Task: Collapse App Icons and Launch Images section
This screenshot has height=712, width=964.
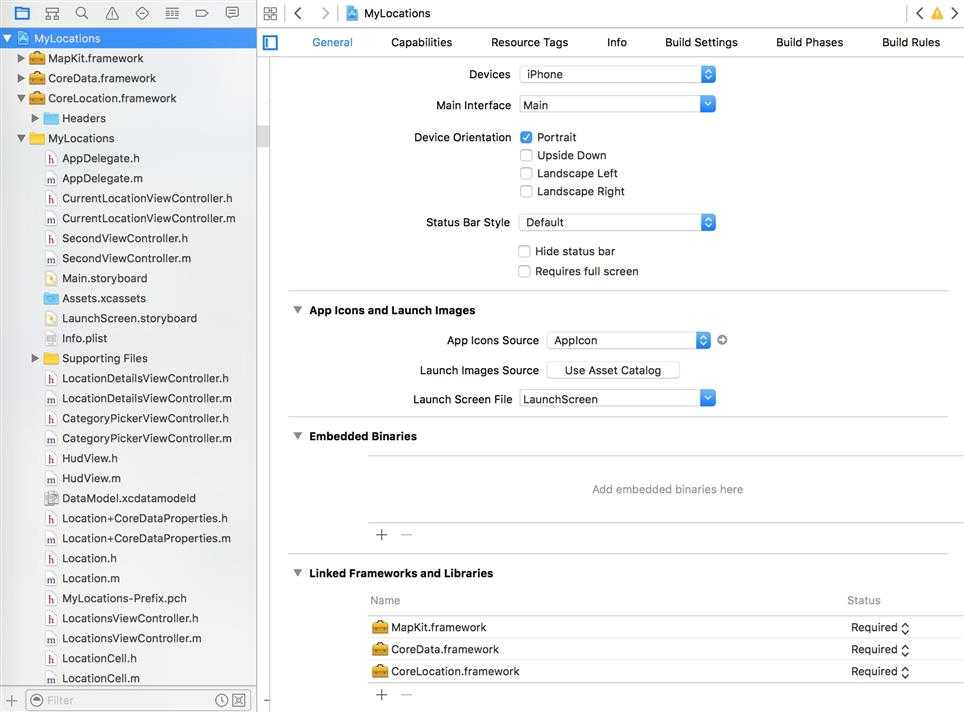Action: pyautogui.click(x=298, y=310)
